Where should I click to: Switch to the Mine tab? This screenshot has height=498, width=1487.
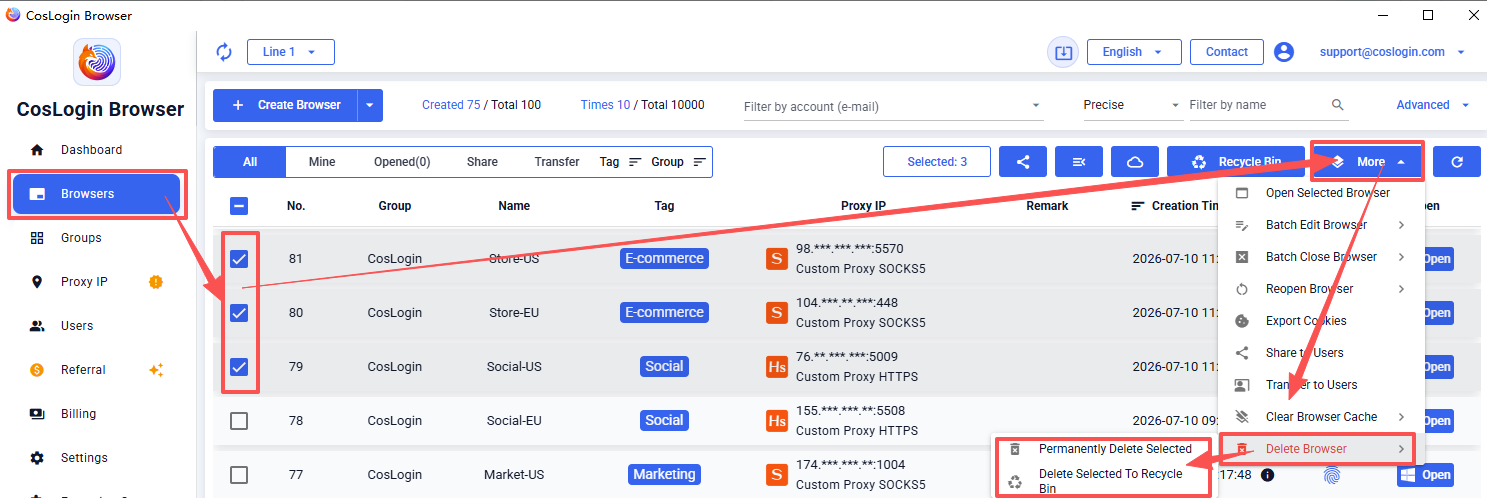point(322,162)
